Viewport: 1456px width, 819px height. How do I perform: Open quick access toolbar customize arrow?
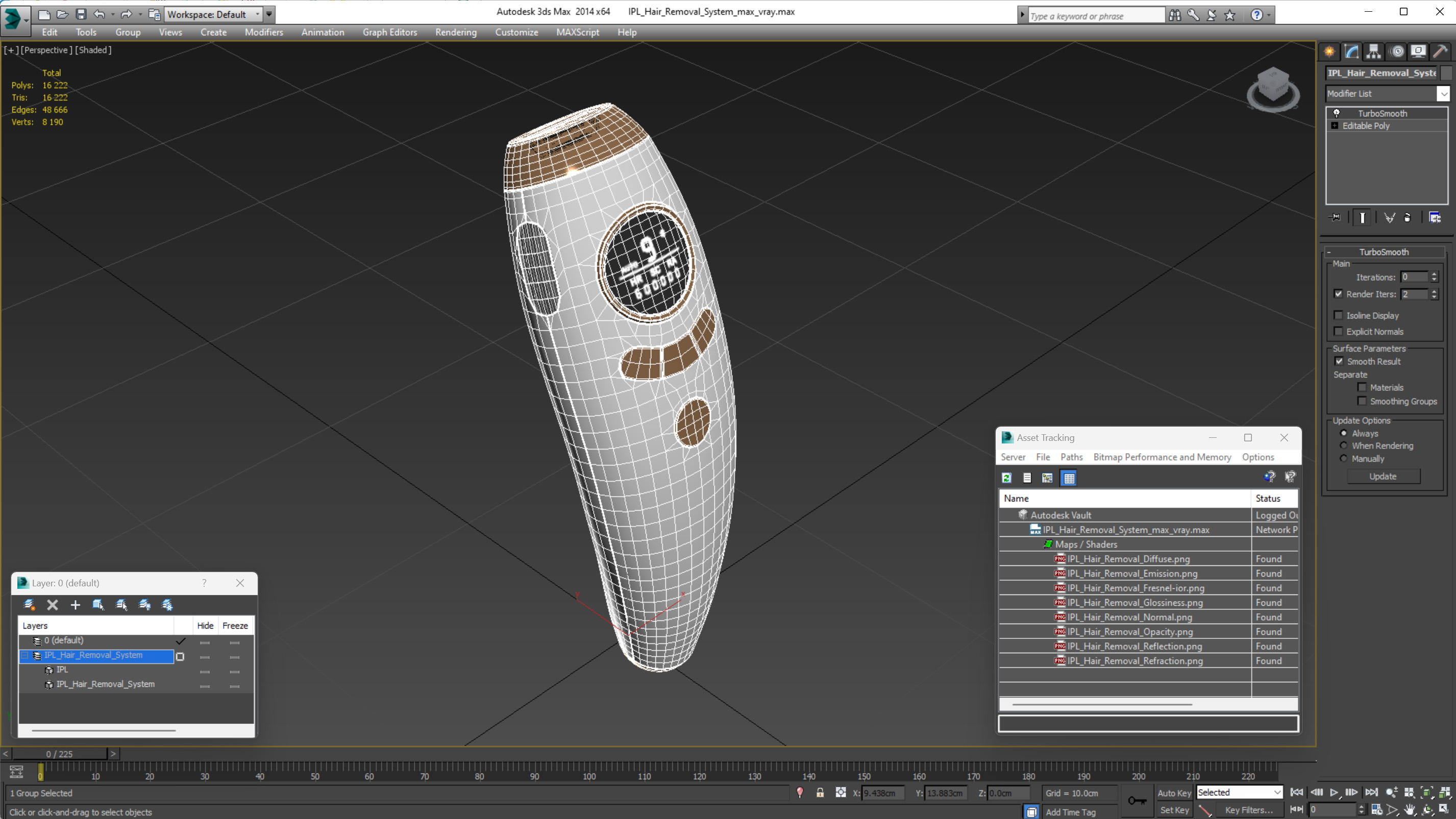click(269, 14)
